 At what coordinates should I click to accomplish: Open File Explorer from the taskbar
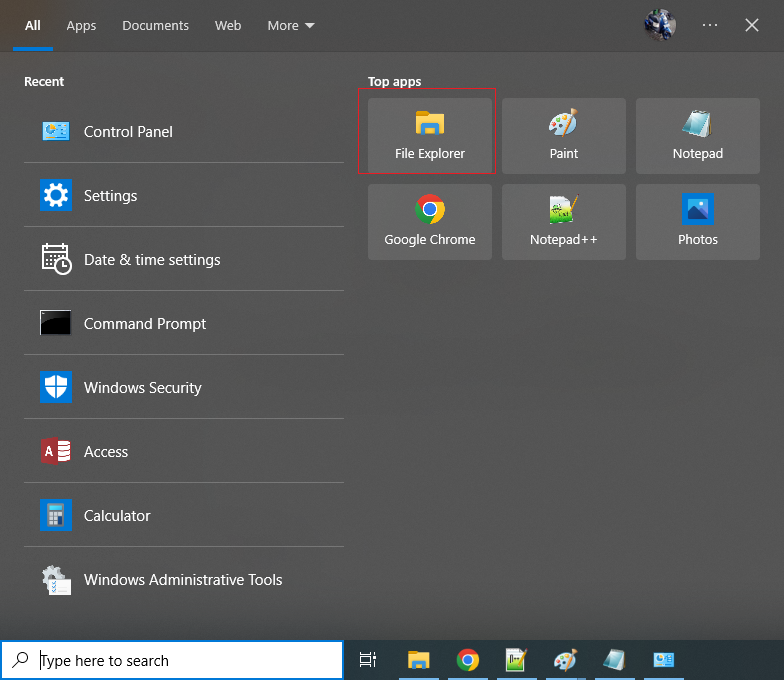coord(419,660)
